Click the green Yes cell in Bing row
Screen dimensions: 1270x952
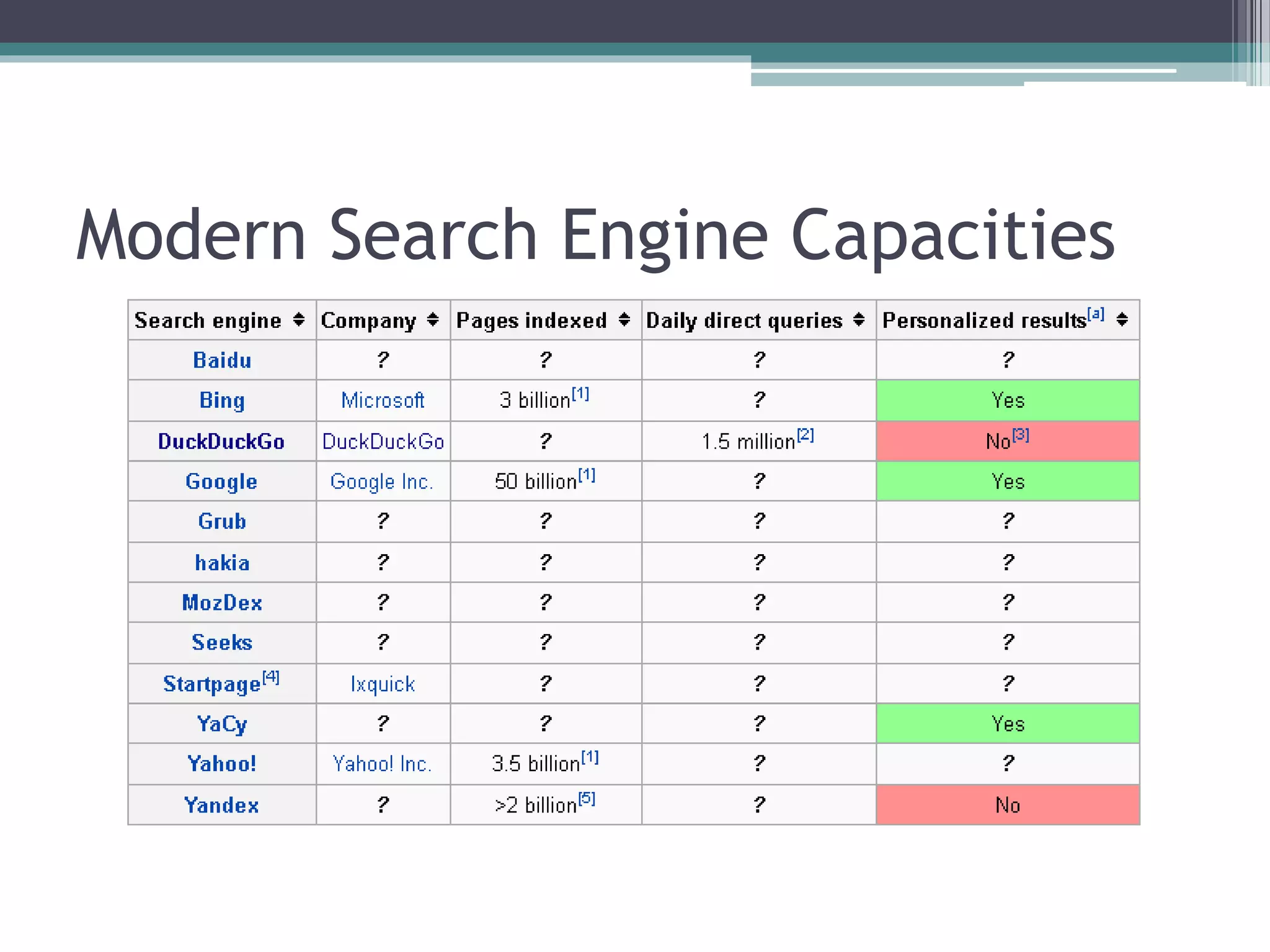coord(1008,400)
